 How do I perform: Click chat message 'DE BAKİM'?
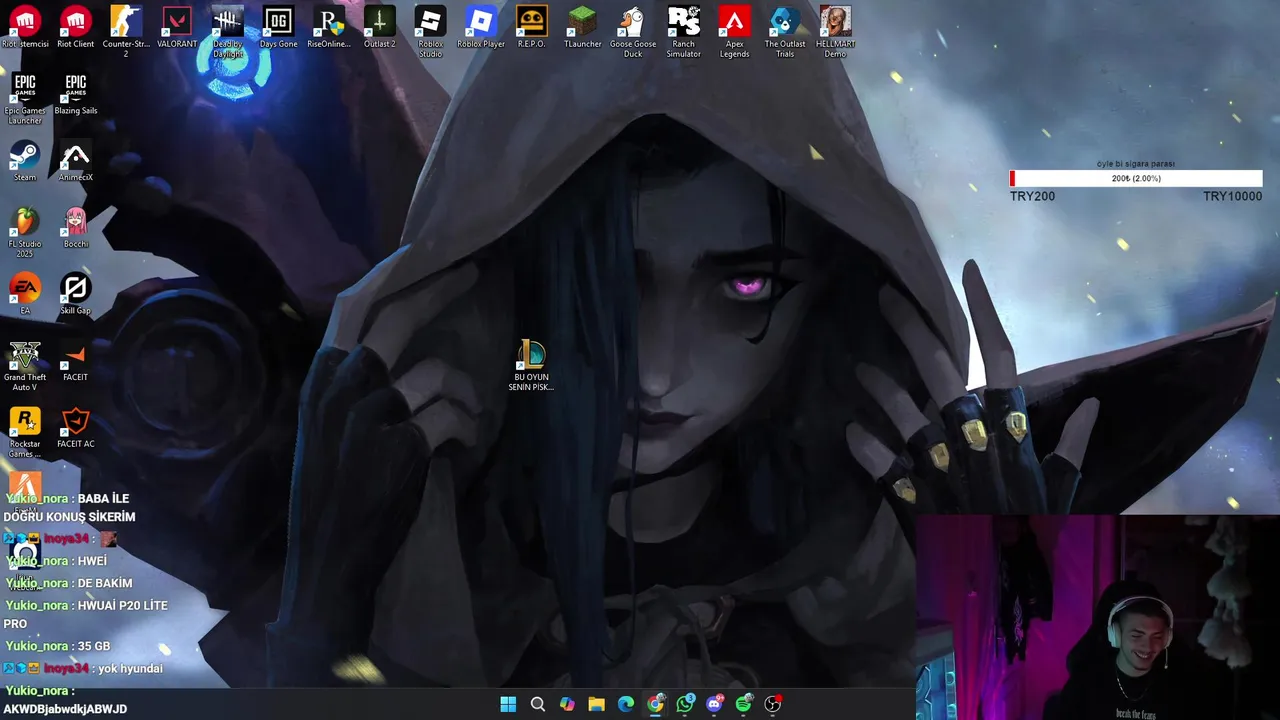click(105, 583)
